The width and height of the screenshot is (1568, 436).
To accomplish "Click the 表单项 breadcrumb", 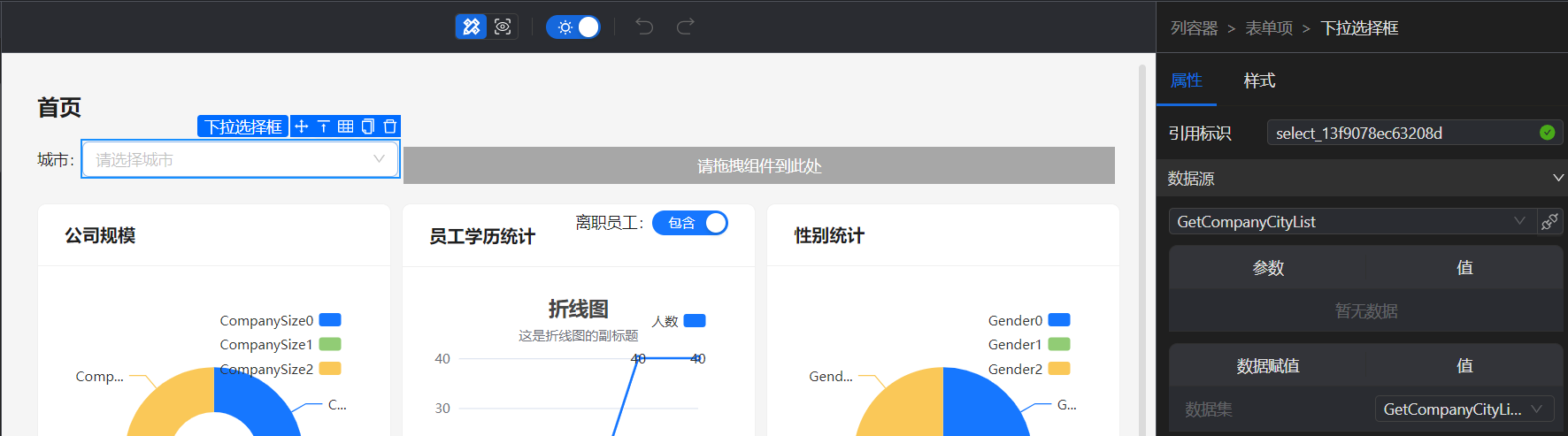I will [x=1269, y=28].
